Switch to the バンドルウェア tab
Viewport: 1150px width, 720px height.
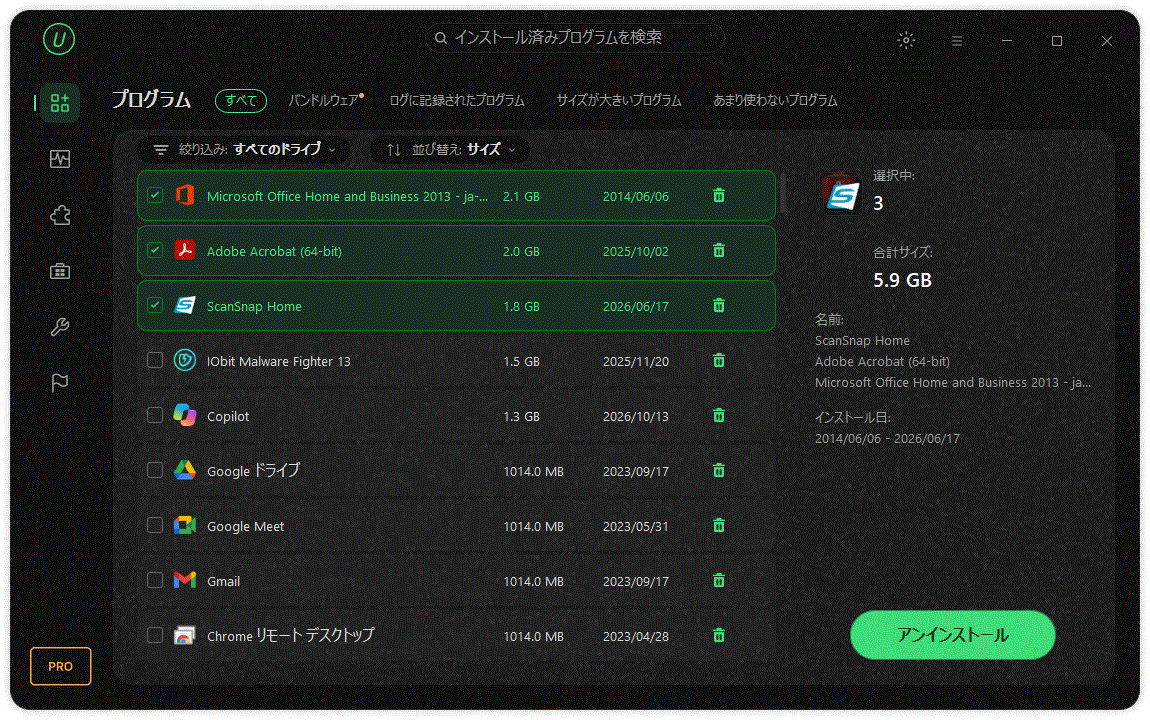[x=326, y=100]
